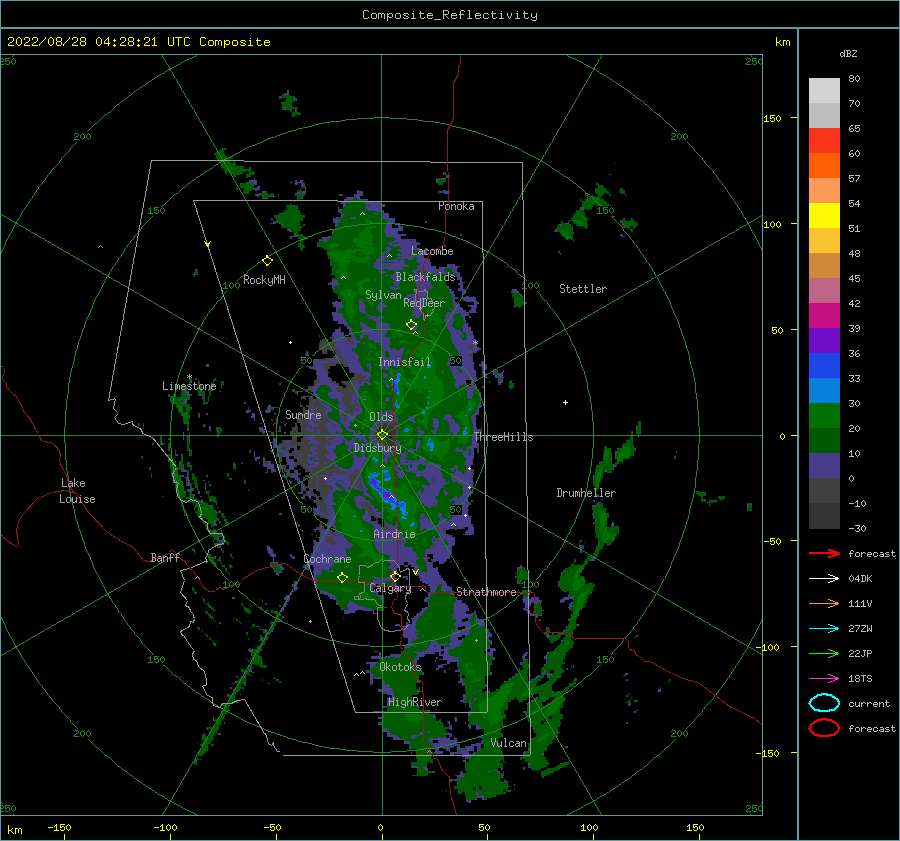Select the red 65-60 dBZ swatch
900x841 pixels.
pos(824,141)
